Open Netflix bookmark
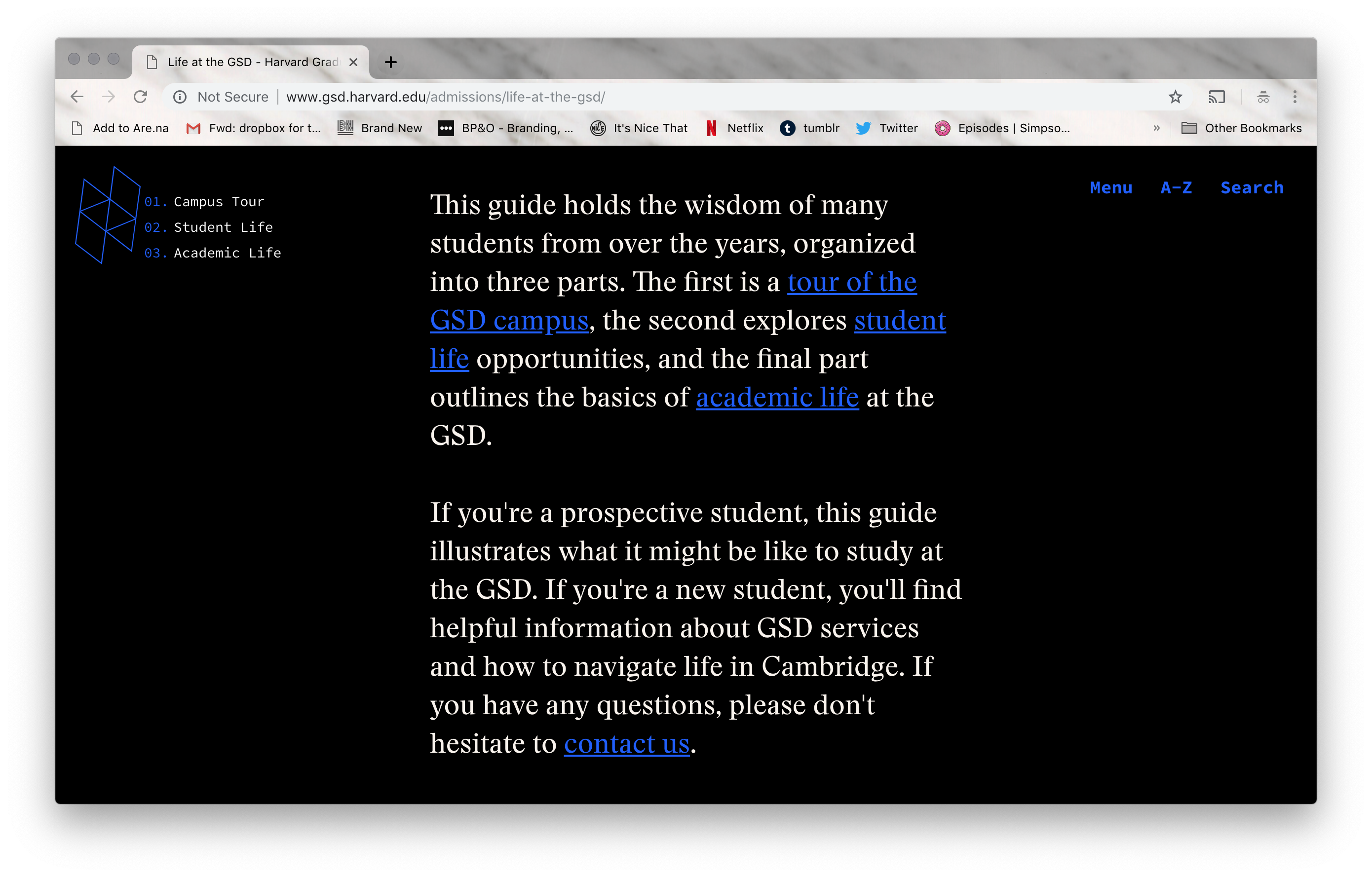This screenshot has width=1372, height=877. pos(734,128)
